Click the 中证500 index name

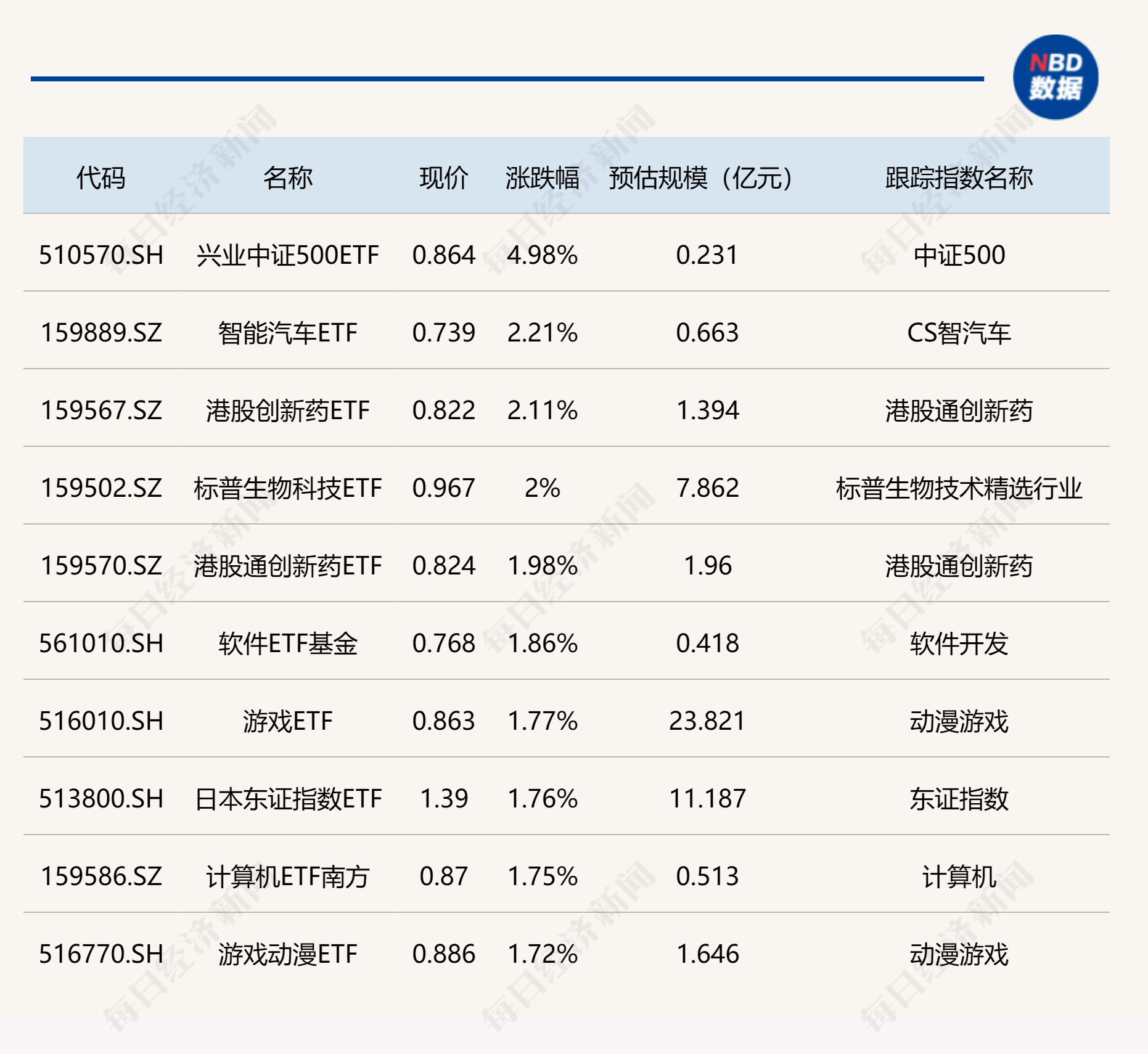pyautogui.click(x=959, y=255)
